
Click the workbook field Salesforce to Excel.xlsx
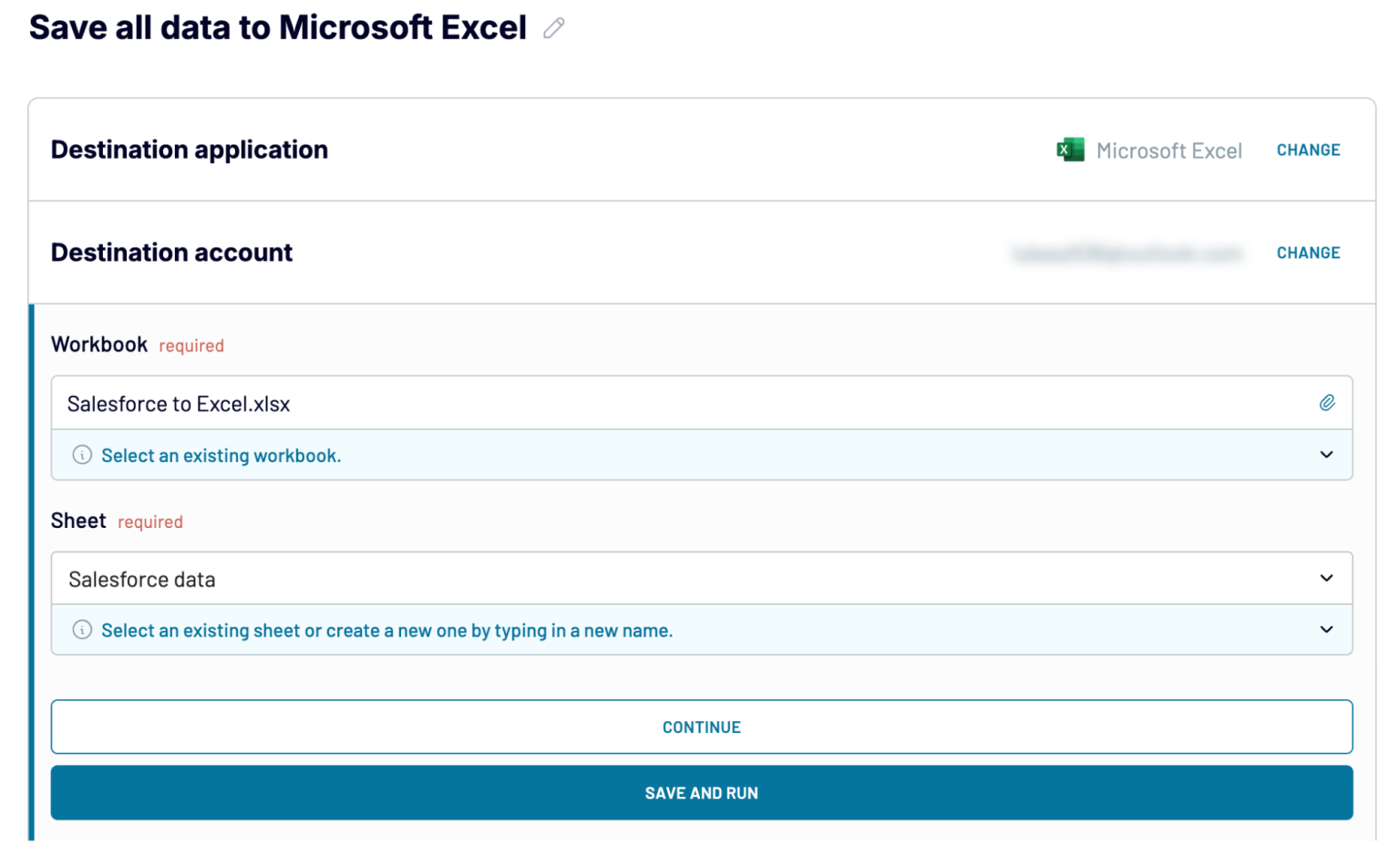[365, 402]
